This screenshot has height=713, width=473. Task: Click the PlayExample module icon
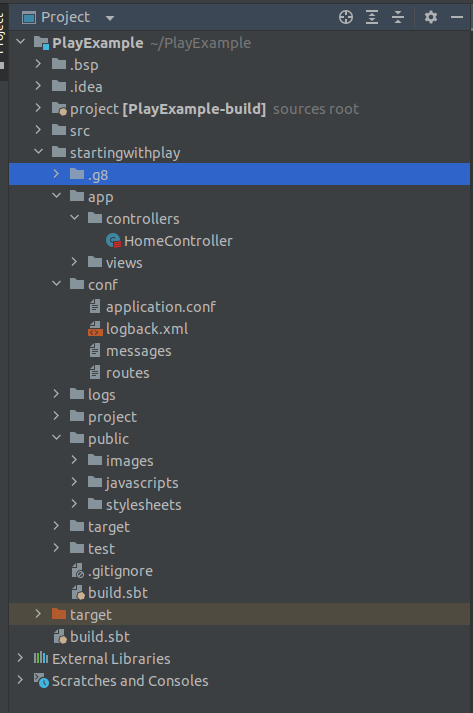(x=41, y=43)
